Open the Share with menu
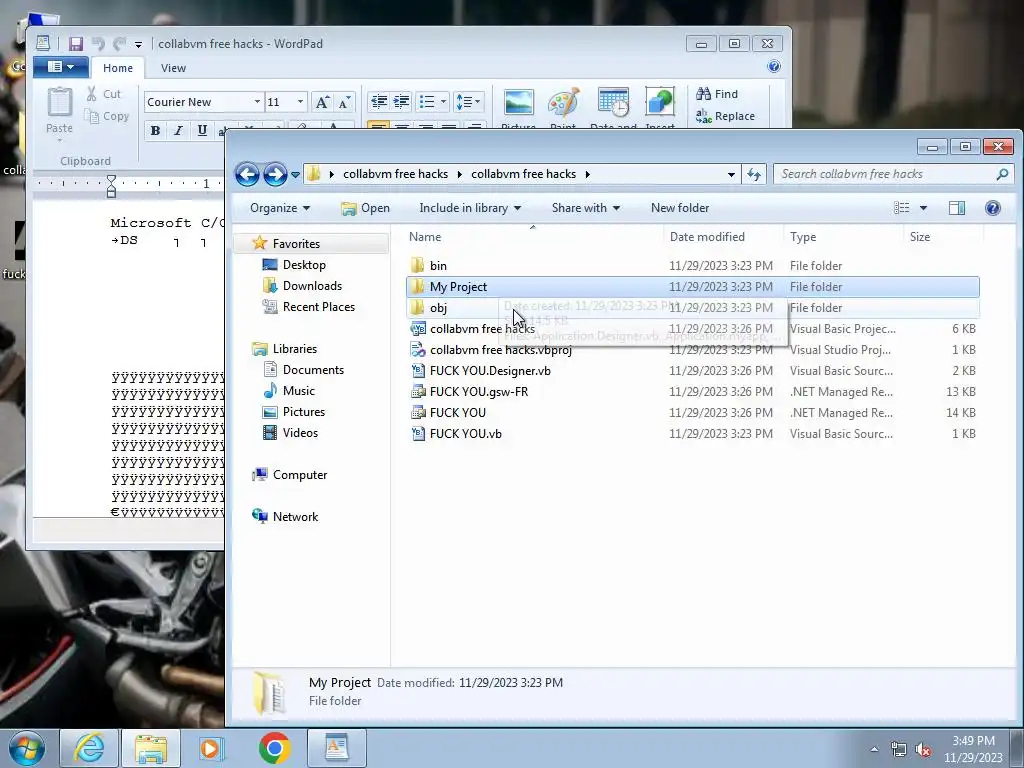 586,208
